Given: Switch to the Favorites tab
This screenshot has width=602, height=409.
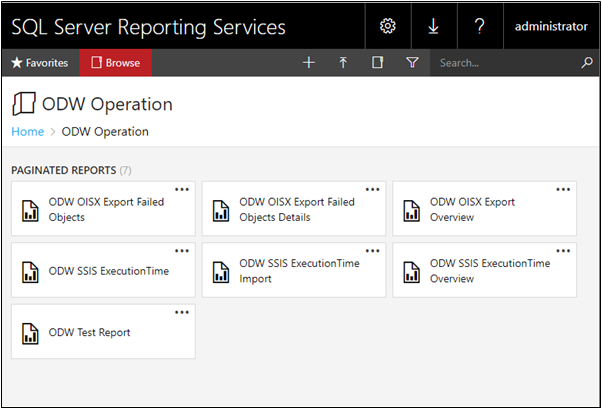Looking at the screenshot, I should point(40,63).
